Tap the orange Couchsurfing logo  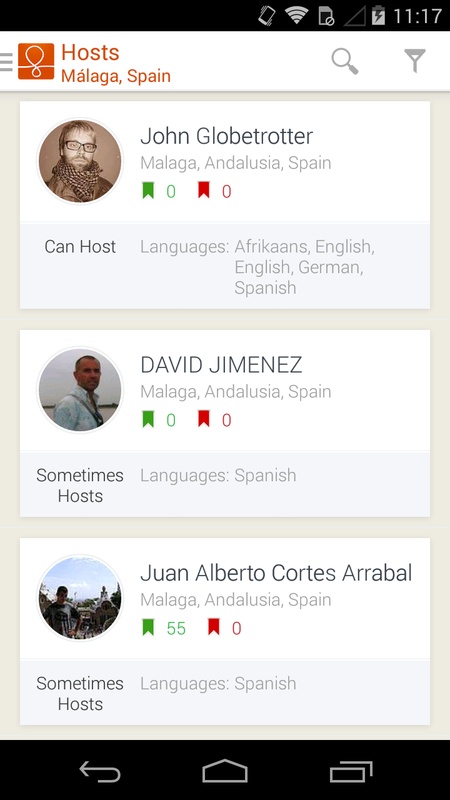(36, 61)
